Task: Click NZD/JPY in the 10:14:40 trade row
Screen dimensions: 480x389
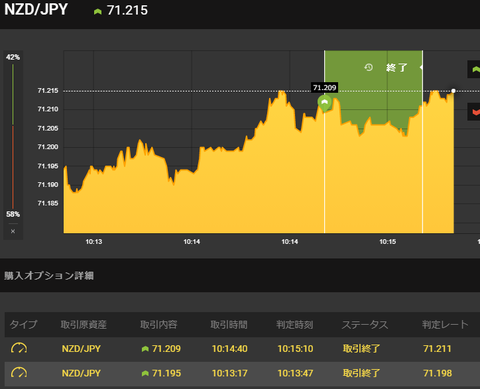Action: coord(81,349)
